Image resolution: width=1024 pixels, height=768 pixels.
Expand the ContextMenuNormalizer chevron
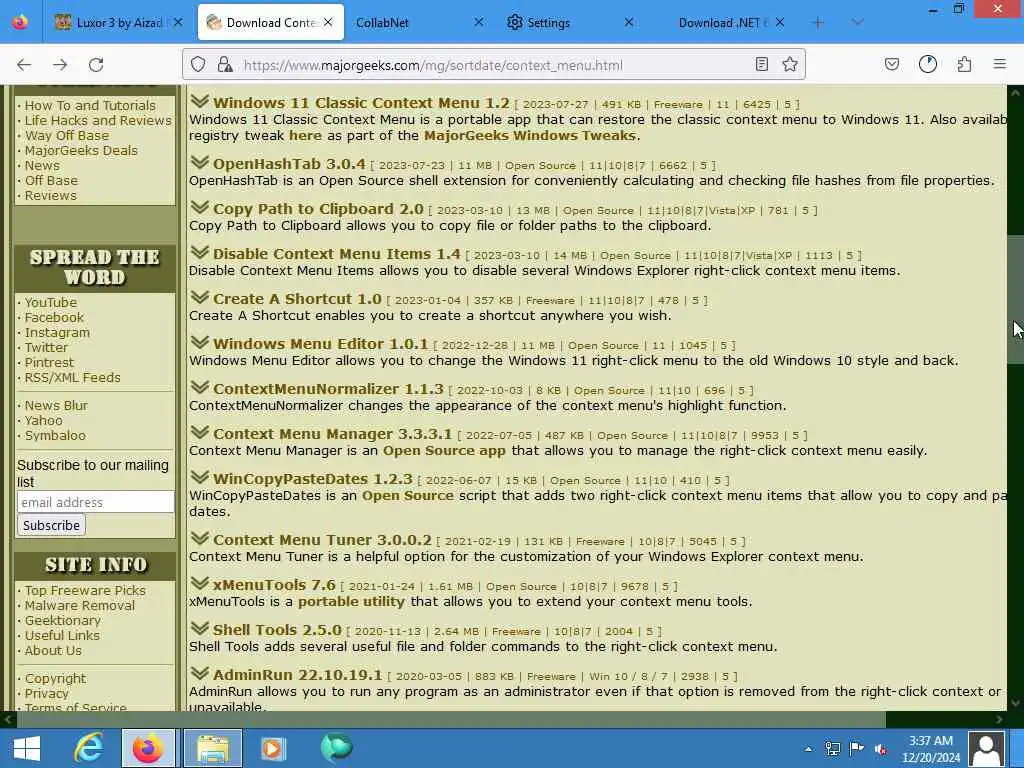pyautogui.click(x=200, y=388)
